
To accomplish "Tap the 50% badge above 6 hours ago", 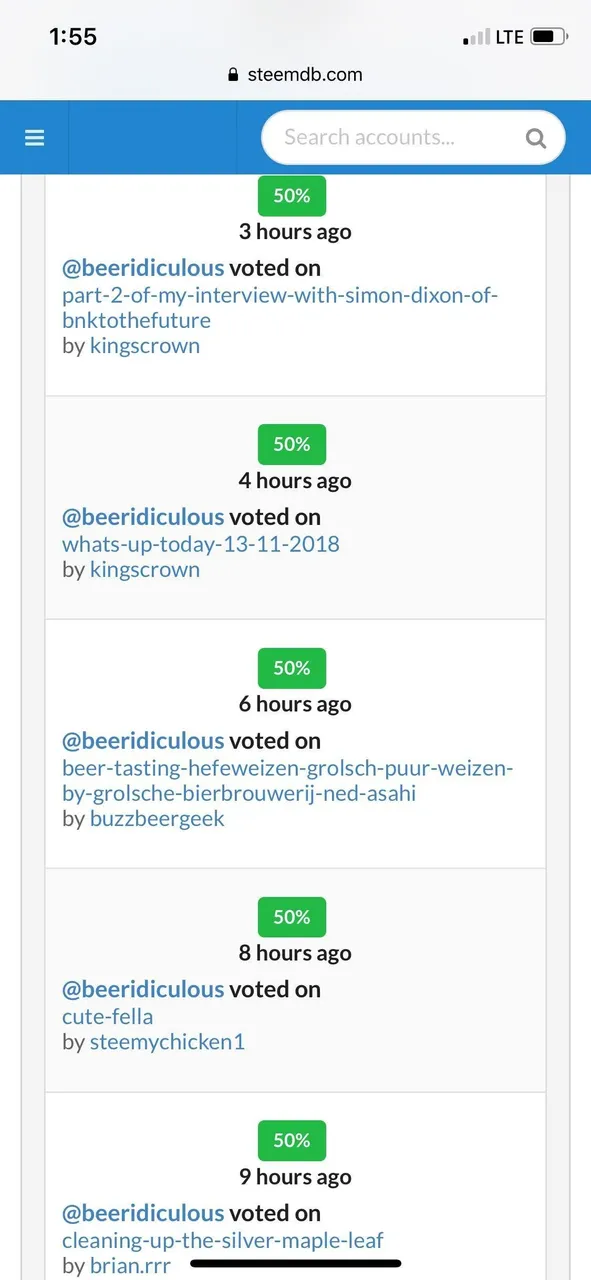I will [x=292, y=668].
